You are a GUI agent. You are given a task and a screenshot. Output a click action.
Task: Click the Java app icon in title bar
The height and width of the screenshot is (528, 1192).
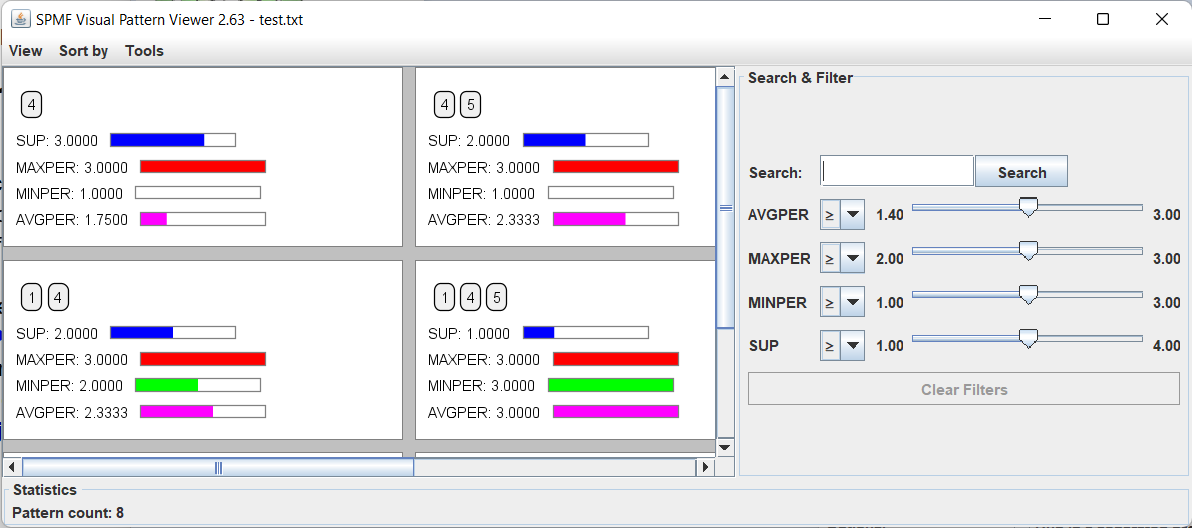(x=20, y=19)
